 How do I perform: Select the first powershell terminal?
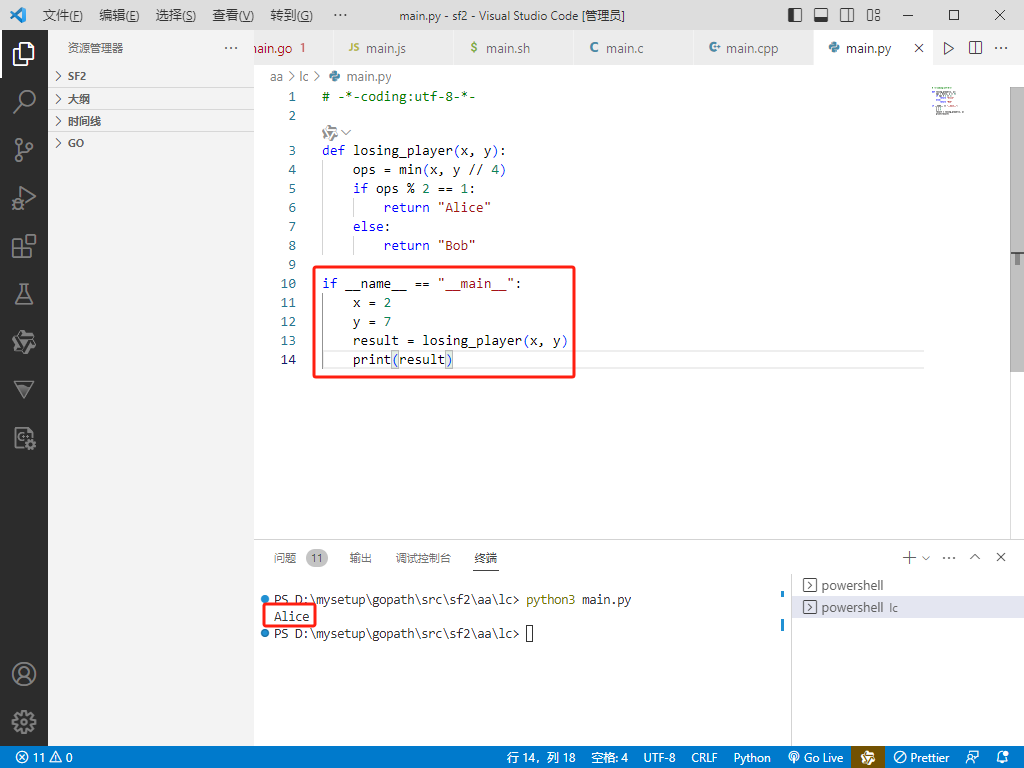(x=908, y=585)
